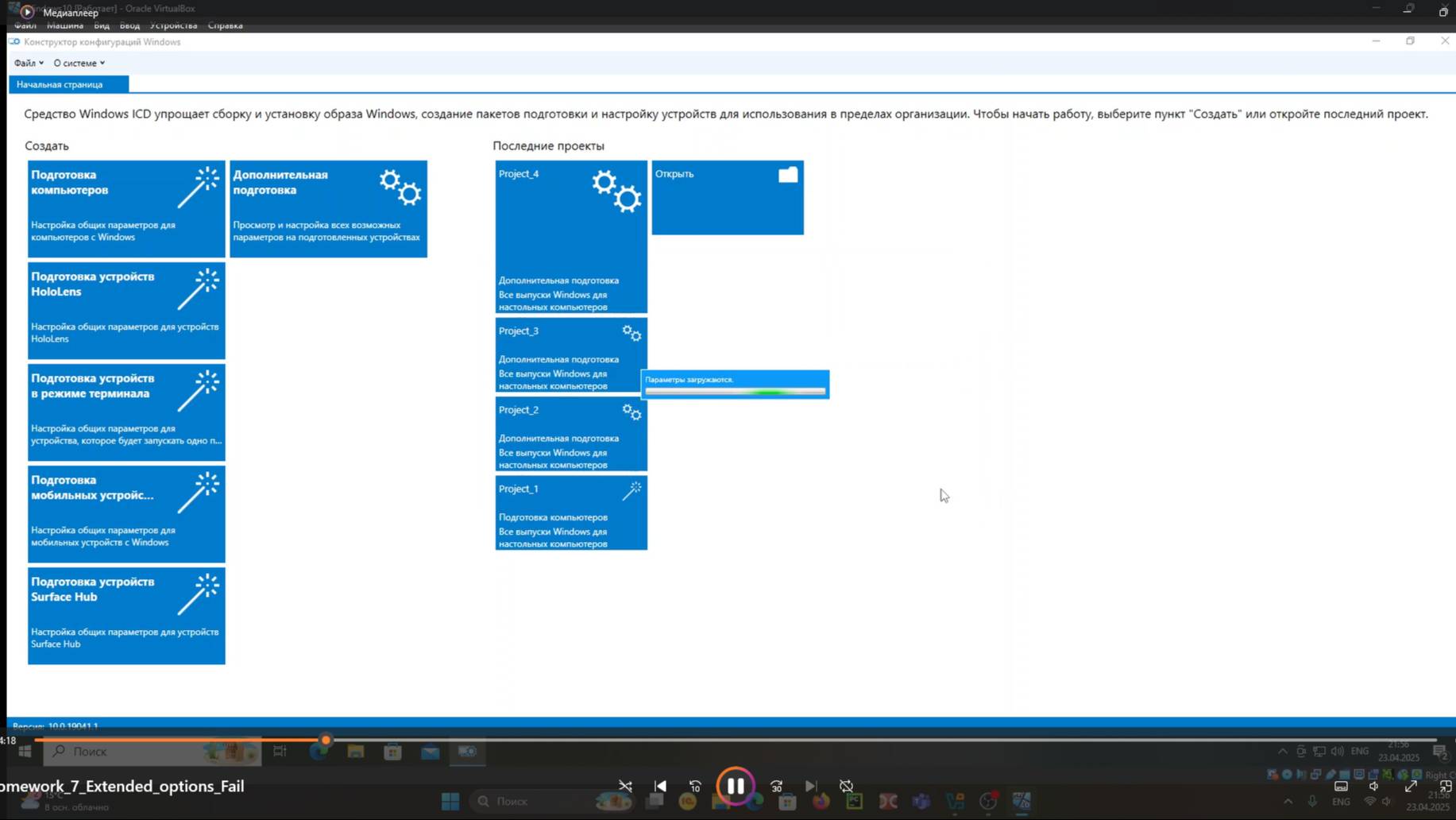Screen dimensions: 1456x820
Task: Open Microsoft Teams from host taskbar
Action: (921, 802)
